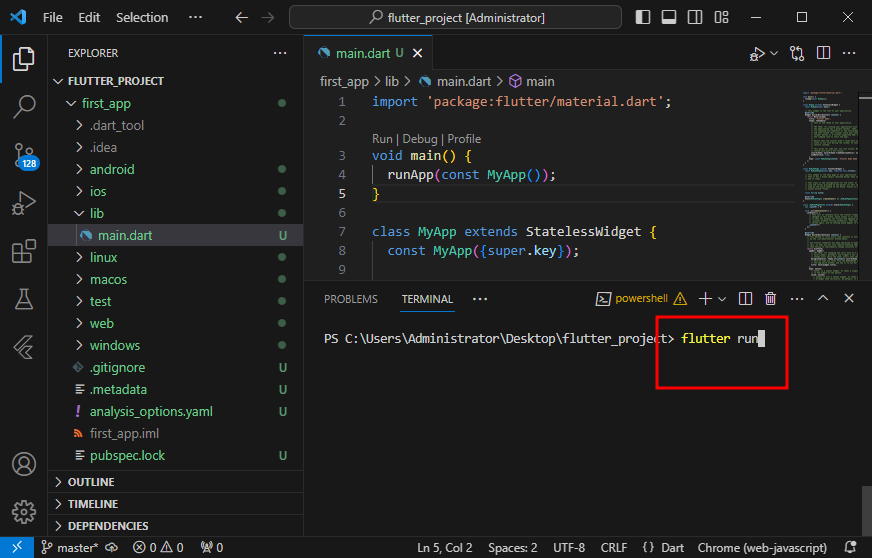This screenshot has width=872, height=558.
Task: Open the Extensions view
Action: point(23,251)
